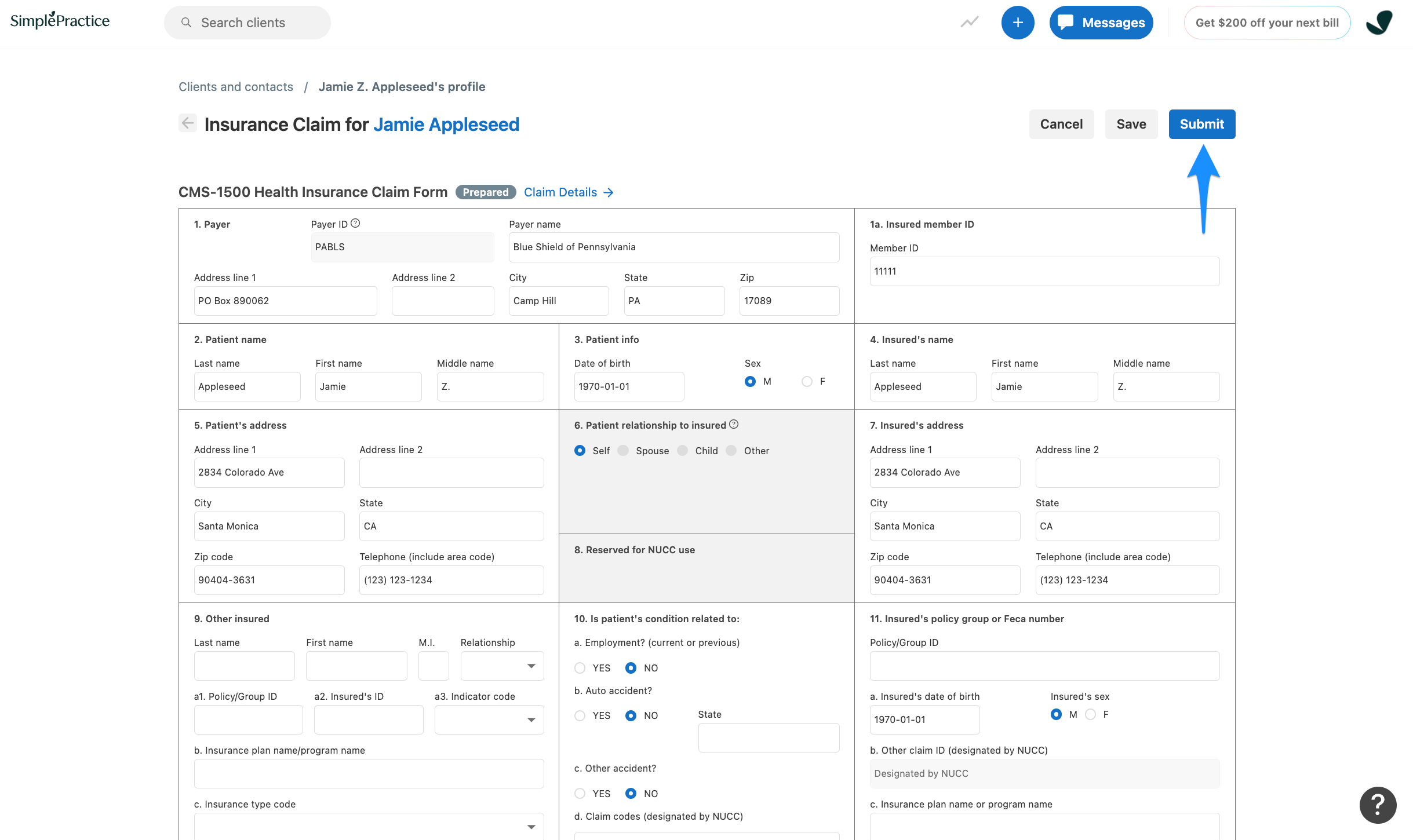Submit the insurance claim
This screenshot has height=840, width=1413.
tap(1202, 124)
